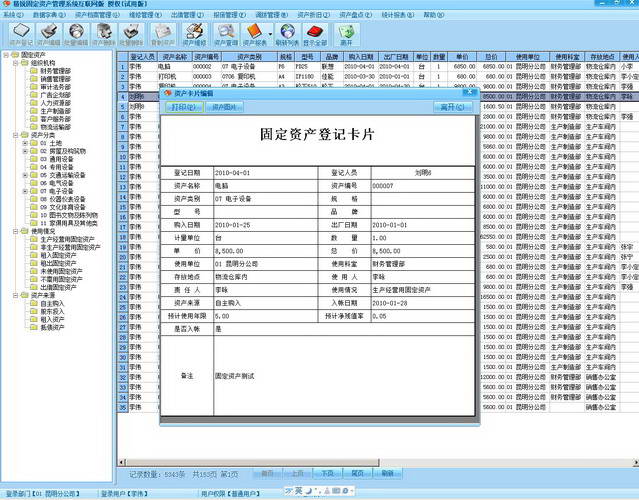Collapse the 资产分类 tree node
Screen dimensions: 639x500
(15, 135)
